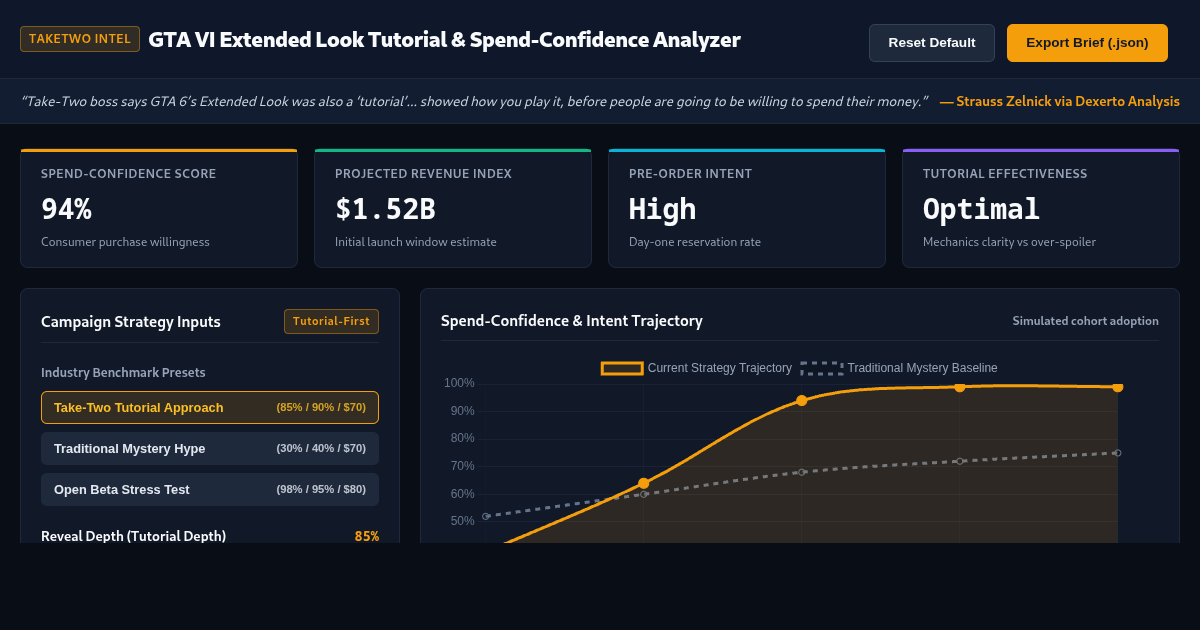Click the Industry Benchmark Presets heading
The width and height of the screenshot is (1200, 630).
(x=123, y=373)
